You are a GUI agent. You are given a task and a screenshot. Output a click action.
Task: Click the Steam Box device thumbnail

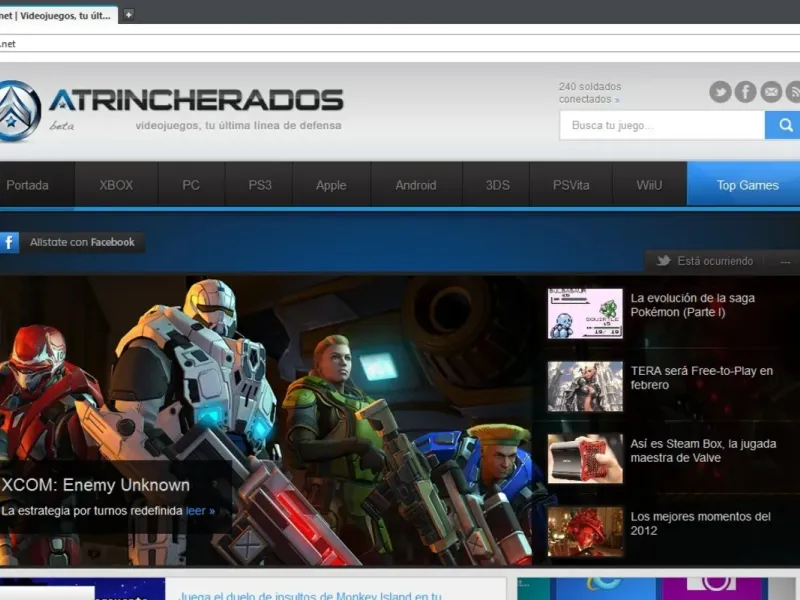pyautogui.click(x=585, y=459)
